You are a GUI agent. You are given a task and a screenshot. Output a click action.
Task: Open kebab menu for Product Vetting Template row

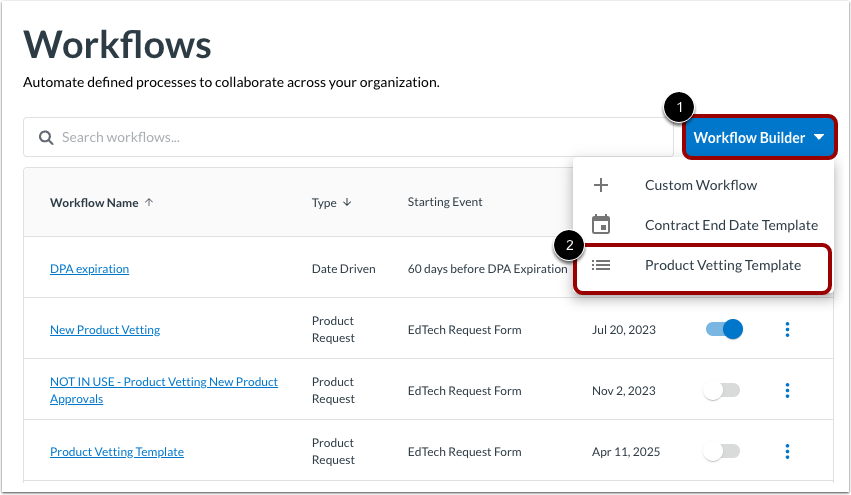(x=787, y=451)
